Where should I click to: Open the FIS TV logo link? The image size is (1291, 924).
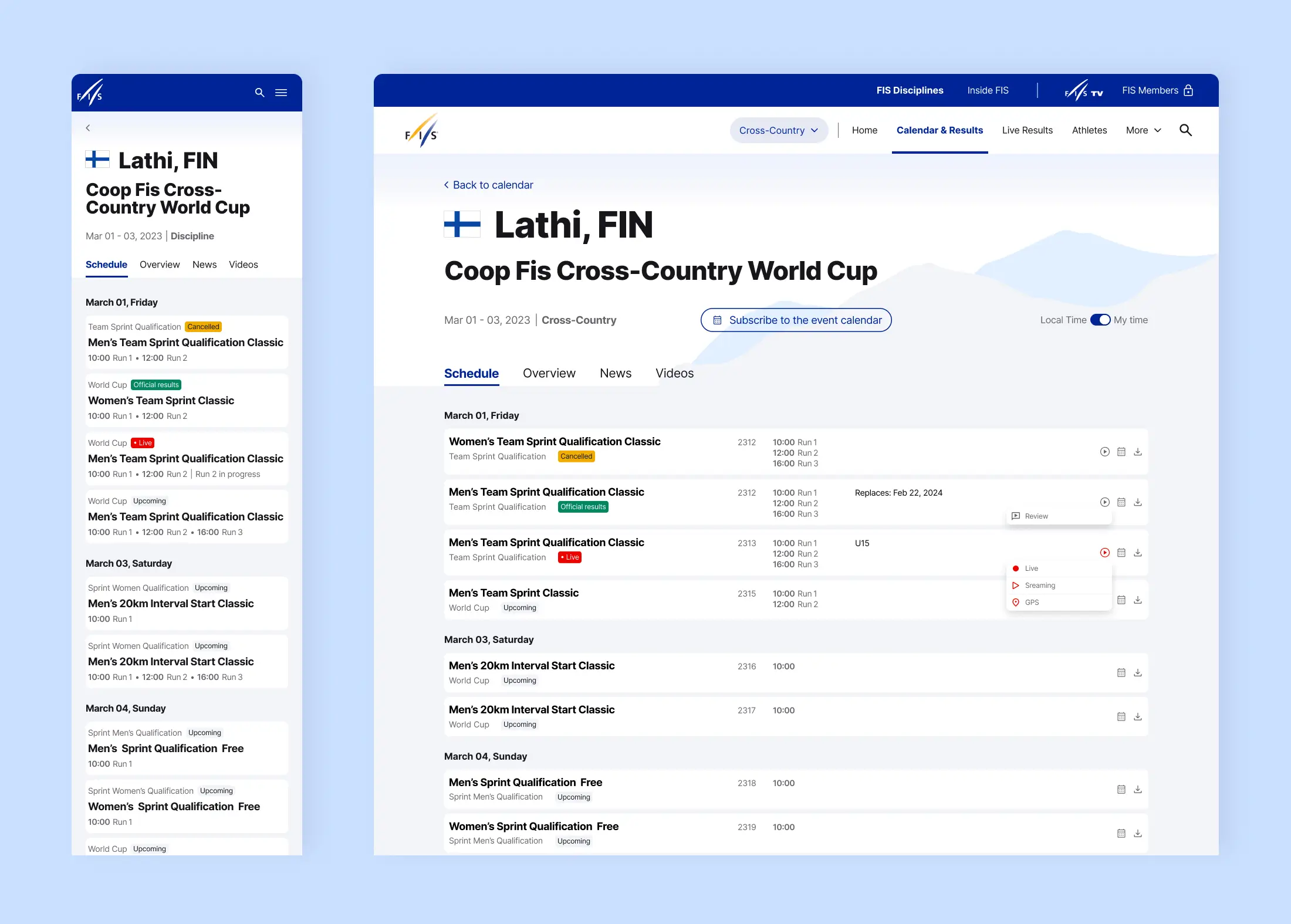click(1084, 91)
